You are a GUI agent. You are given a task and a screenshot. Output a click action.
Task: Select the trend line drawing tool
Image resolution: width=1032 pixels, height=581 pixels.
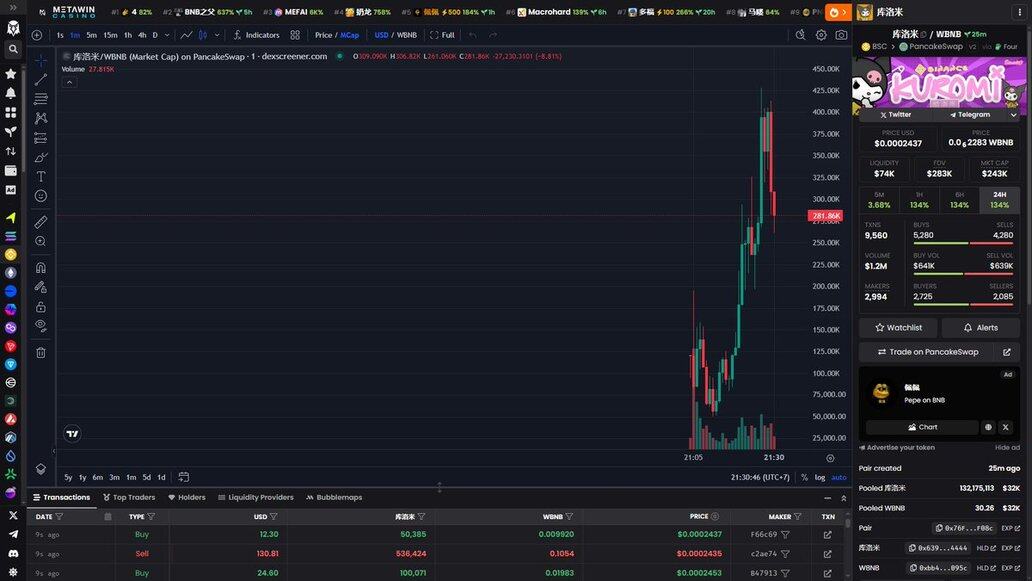[41, 79]
